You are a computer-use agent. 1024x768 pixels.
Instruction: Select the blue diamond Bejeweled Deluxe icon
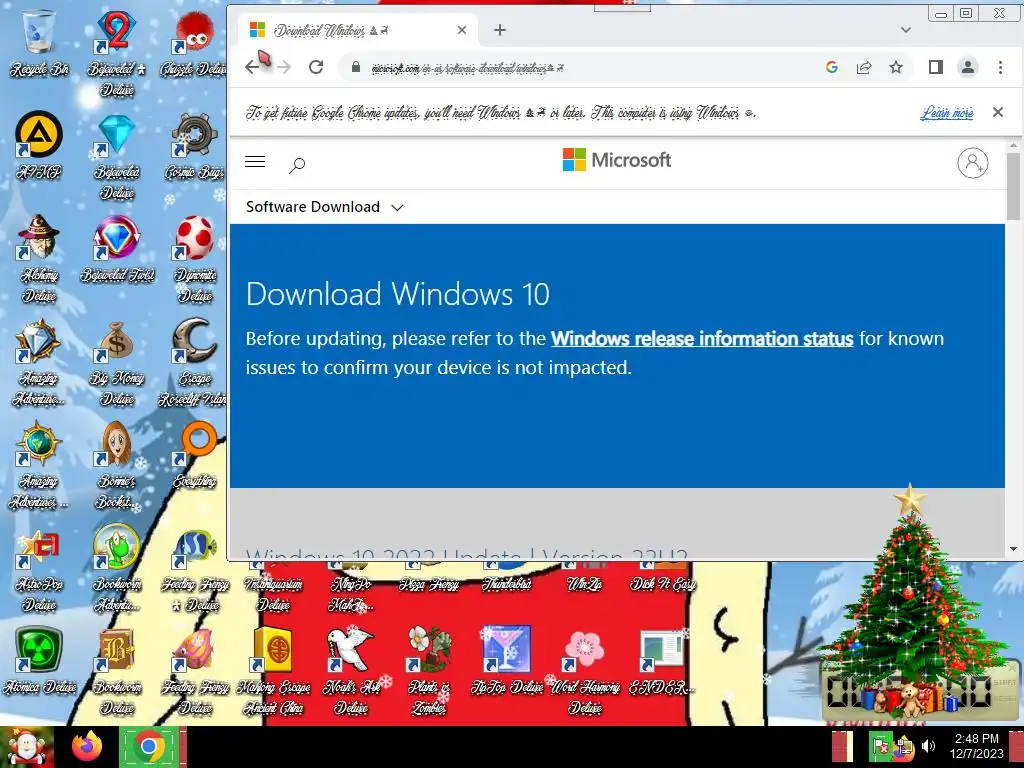pyautogui.click(x=117, y=157)
